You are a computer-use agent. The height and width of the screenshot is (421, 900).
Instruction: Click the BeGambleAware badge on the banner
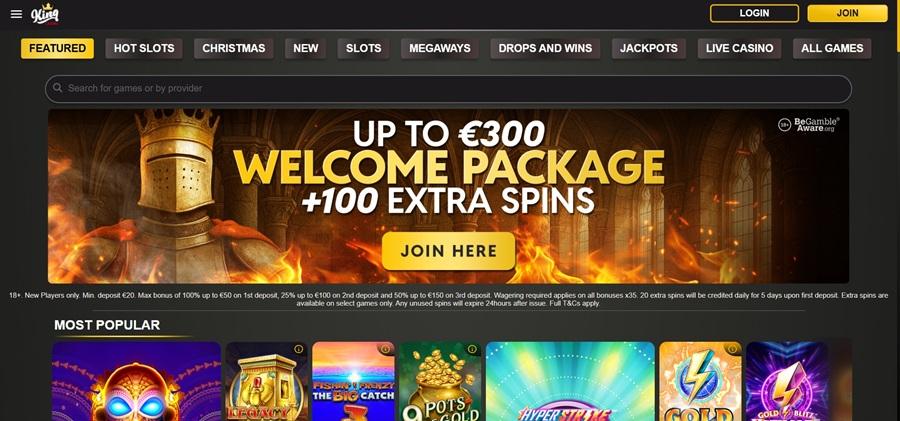point(808,125)
